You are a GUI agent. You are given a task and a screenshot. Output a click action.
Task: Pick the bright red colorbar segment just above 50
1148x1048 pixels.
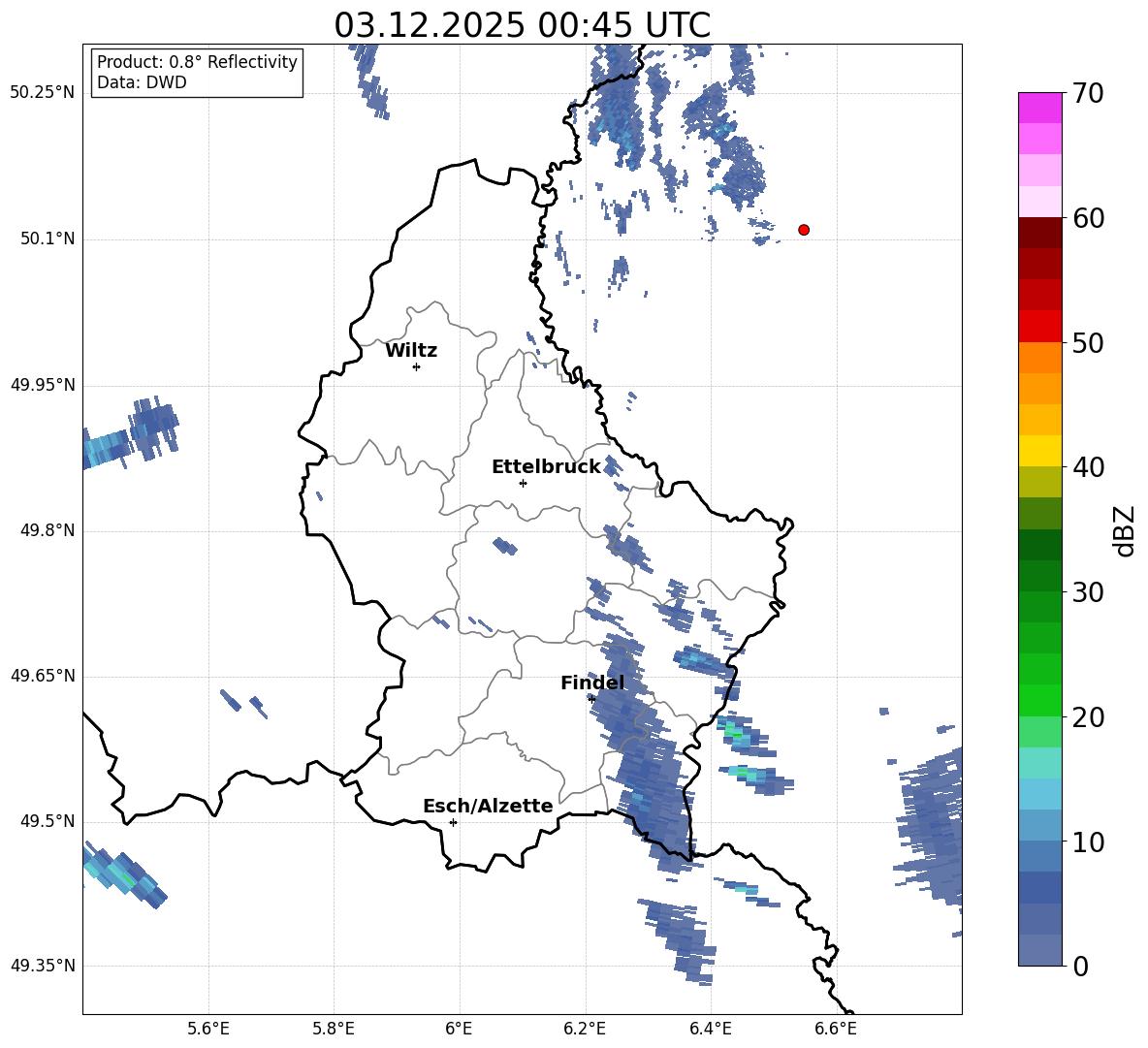click(1039, 327)
